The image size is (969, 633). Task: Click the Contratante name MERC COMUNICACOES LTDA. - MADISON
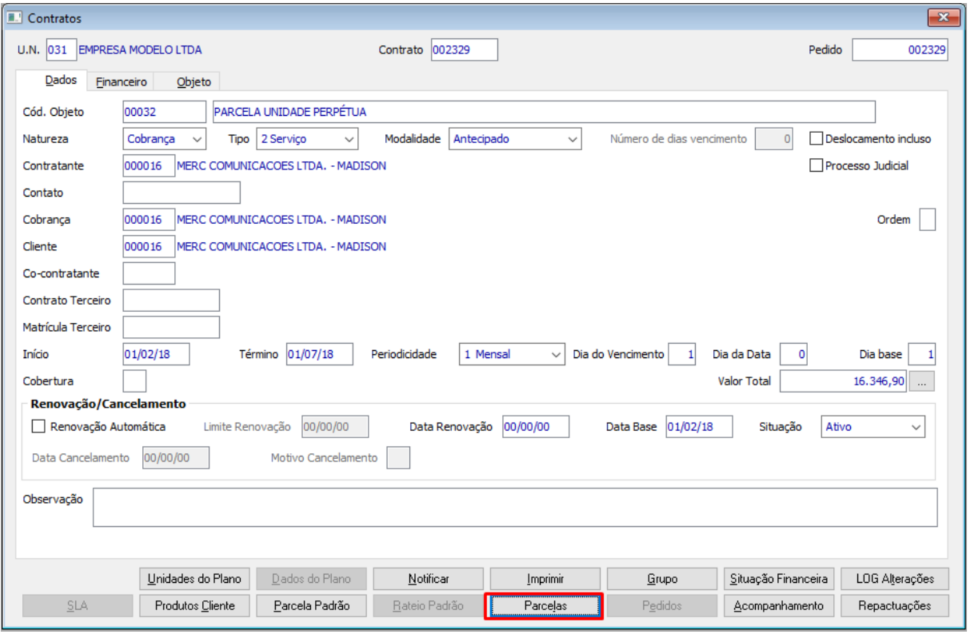(x=281, y=166)
